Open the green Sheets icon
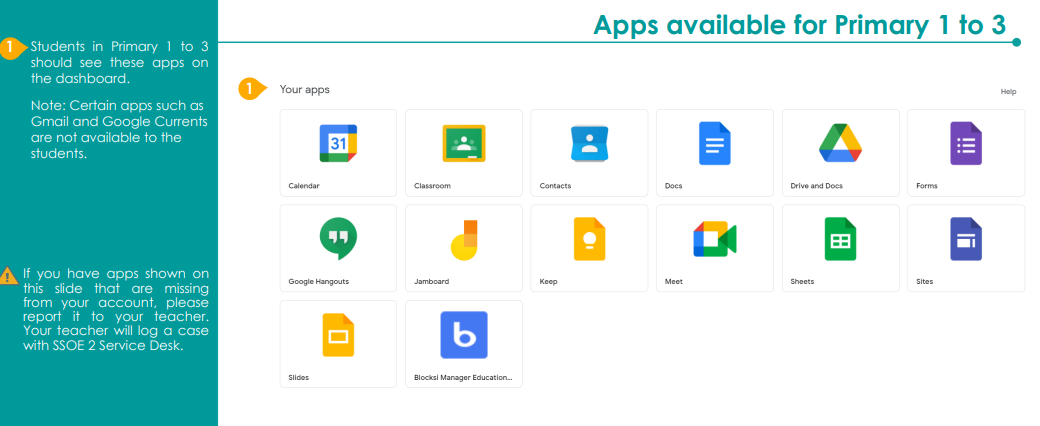1040x426 pixels. pos(840,239)
